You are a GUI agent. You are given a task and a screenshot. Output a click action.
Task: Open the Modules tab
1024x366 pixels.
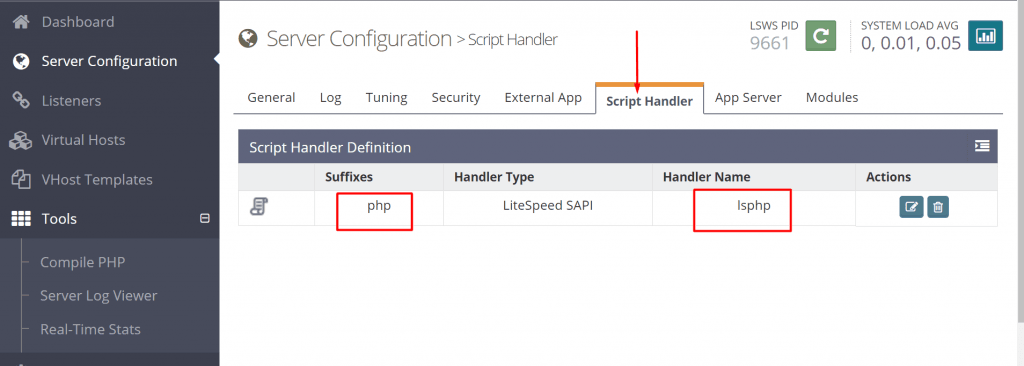pyautogui.click(x=832, y=97)
